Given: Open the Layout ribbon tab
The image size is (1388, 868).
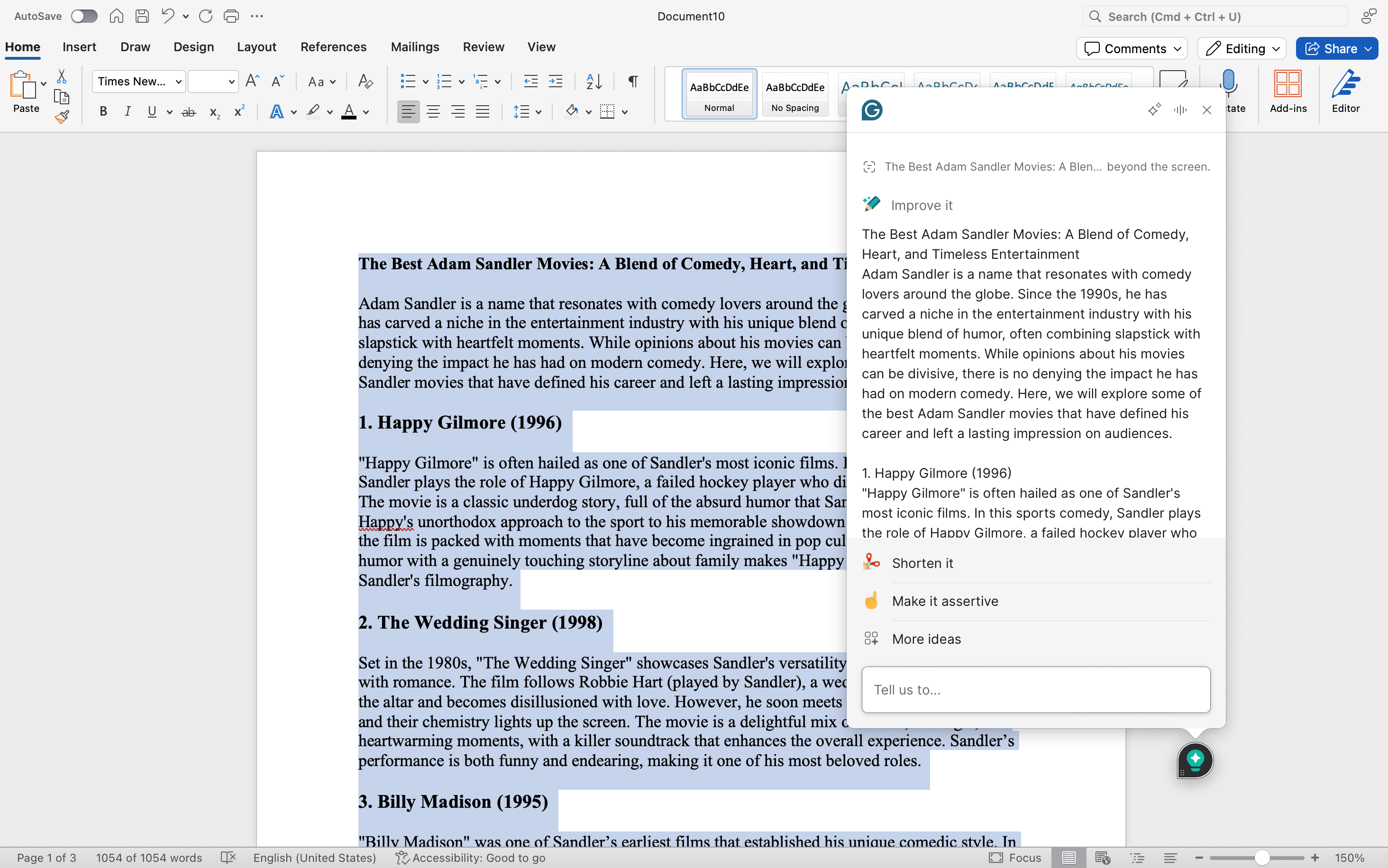Looking at the screenshot, I should (x=256, y=47).
